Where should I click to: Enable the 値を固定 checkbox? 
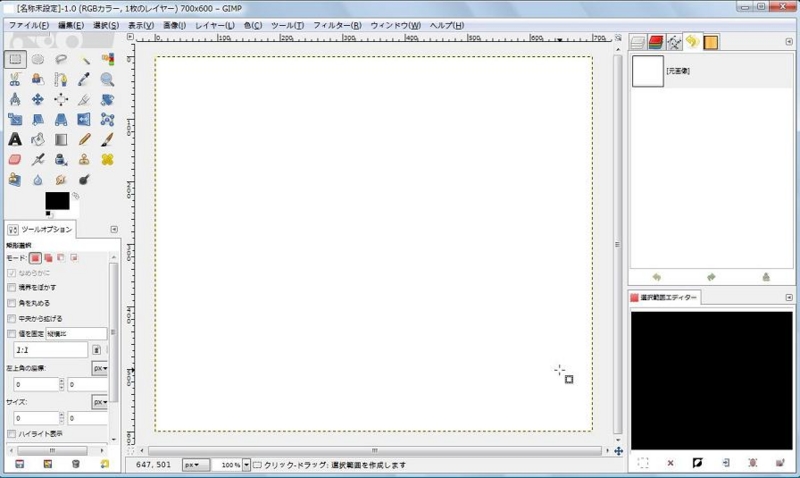tap(11, 334)
